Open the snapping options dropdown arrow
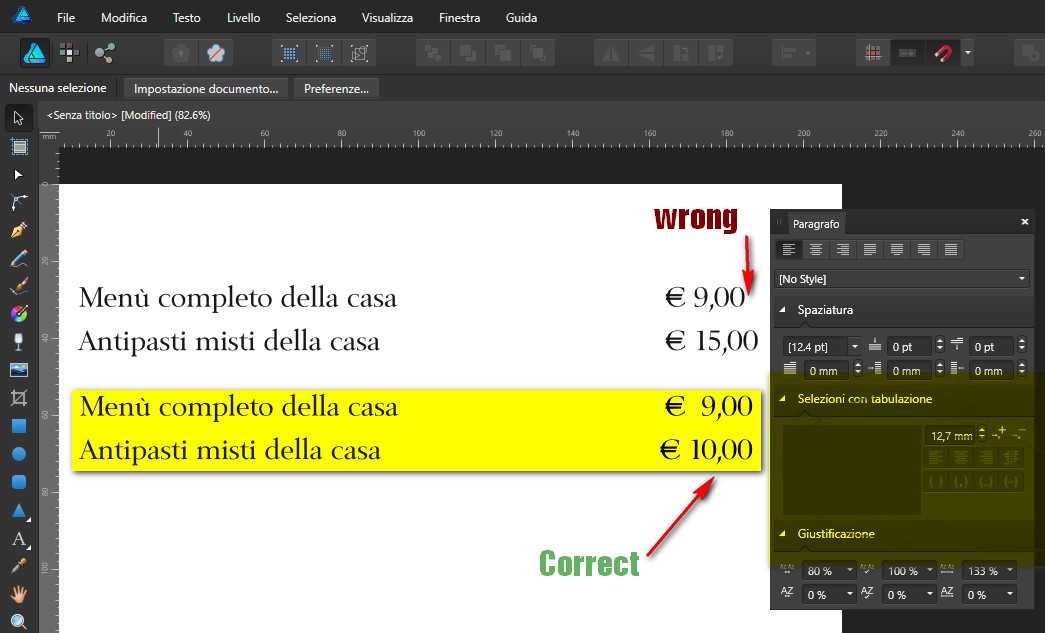This screenshot has width=1045, height=633. pyautogui.click(x=968, y=53)
